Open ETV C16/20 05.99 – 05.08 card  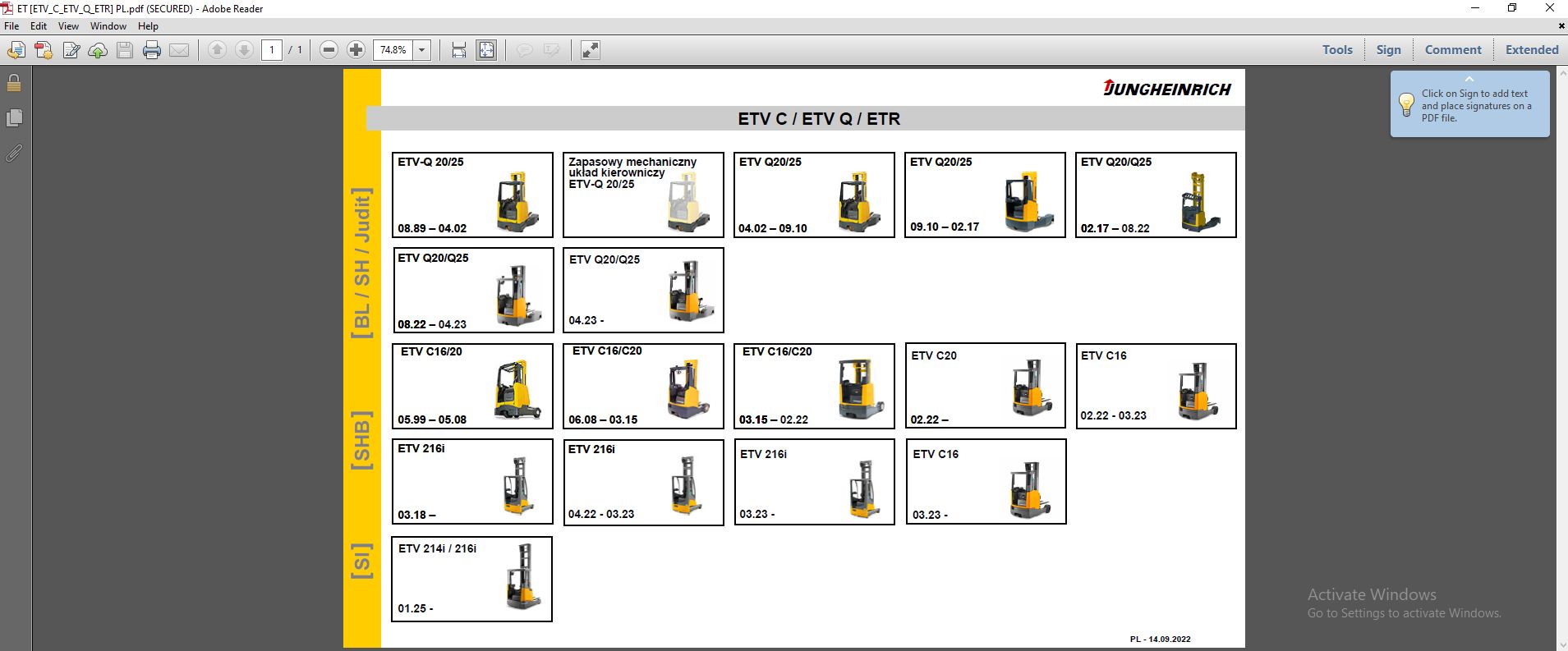[x=472, y=386]
